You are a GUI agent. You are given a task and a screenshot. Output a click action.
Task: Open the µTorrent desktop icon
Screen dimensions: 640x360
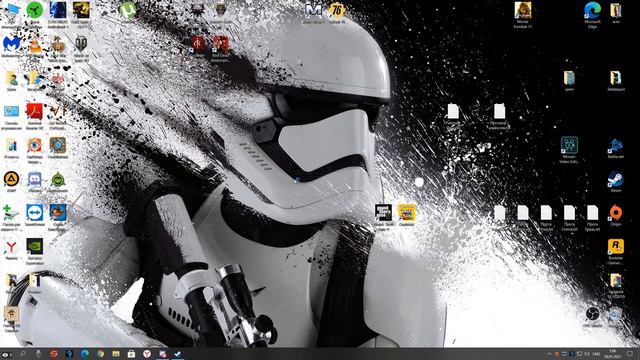coord(128,10)
